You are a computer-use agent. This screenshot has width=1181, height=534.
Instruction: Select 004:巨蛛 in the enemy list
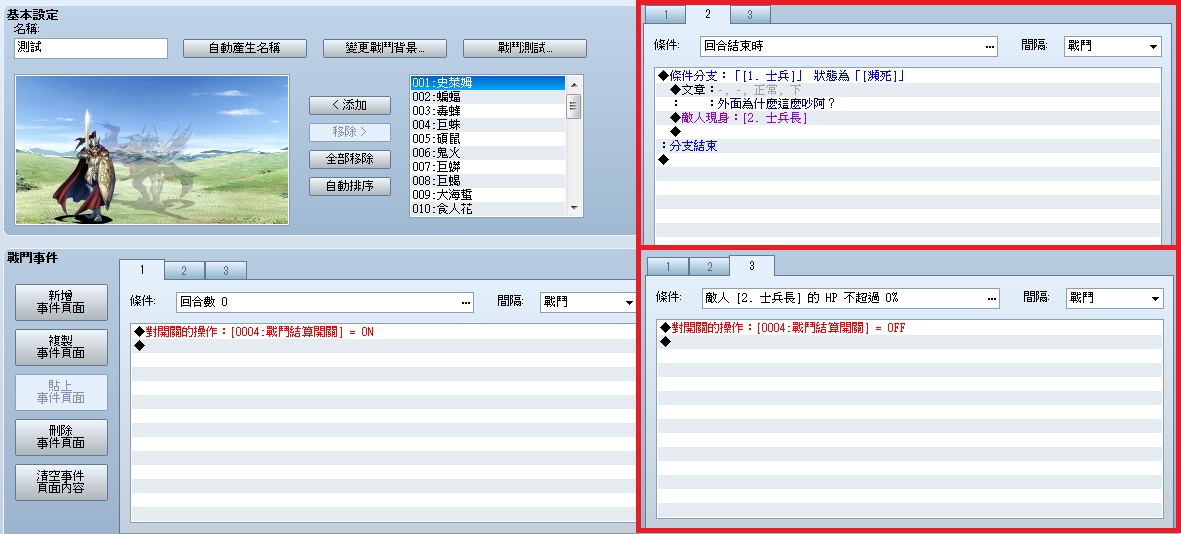click(x=488, y=125)
